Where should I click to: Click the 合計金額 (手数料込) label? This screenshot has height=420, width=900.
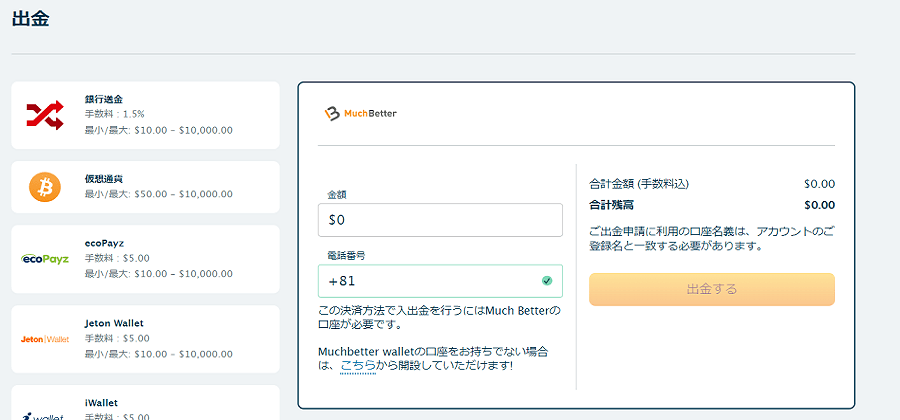(x=639, y=184)
